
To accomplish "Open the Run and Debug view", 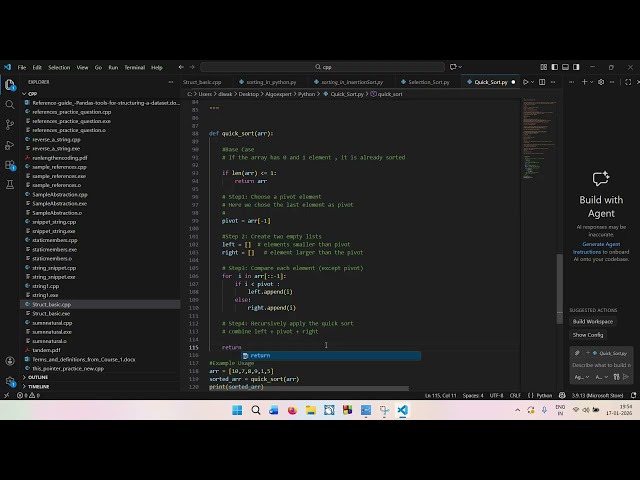I will click(10, 145).
